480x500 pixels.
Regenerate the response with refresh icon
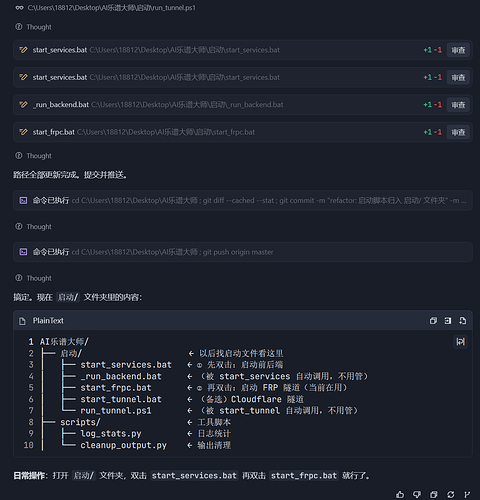[x=451, y=494]
